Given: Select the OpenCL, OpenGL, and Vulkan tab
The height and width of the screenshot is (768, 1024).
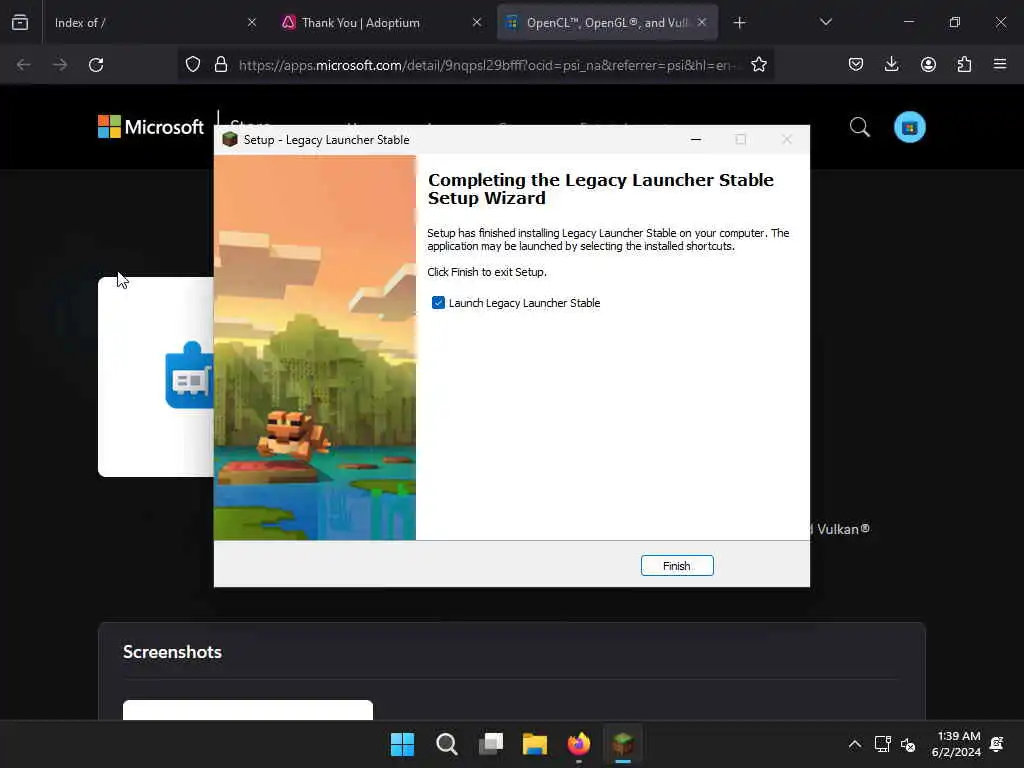Looking at the screenshot, I should 607,23.
